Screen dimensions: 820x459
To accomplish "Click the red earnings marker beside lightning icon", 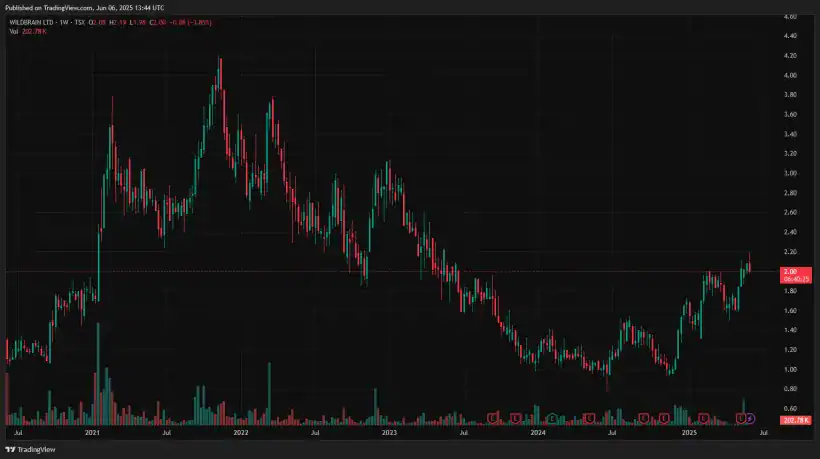I will coord(740,417).
